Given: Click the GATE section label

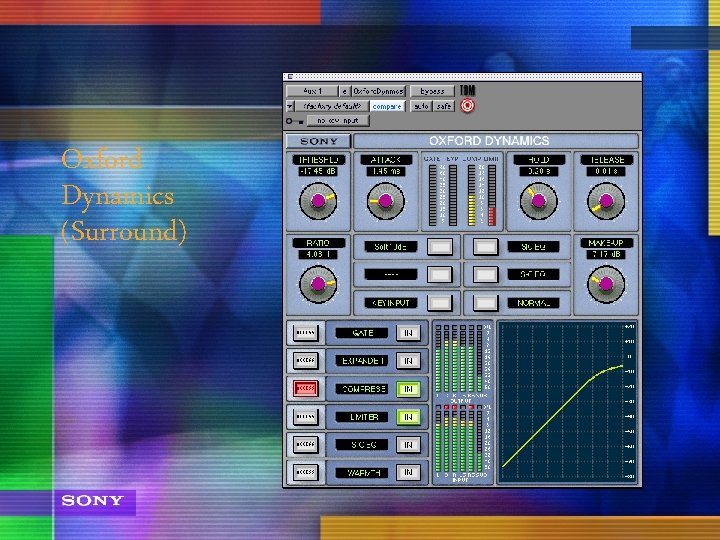Looking at the screenshot, I should pos(362,333).
